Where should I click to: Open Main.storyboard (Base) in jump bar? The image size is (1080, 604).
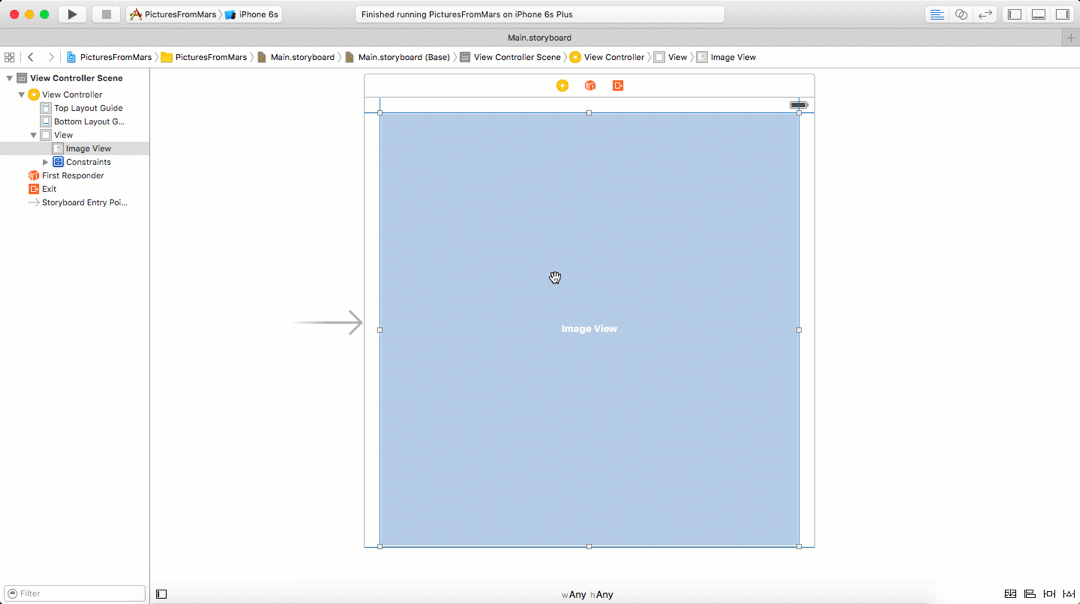[397, 57]
